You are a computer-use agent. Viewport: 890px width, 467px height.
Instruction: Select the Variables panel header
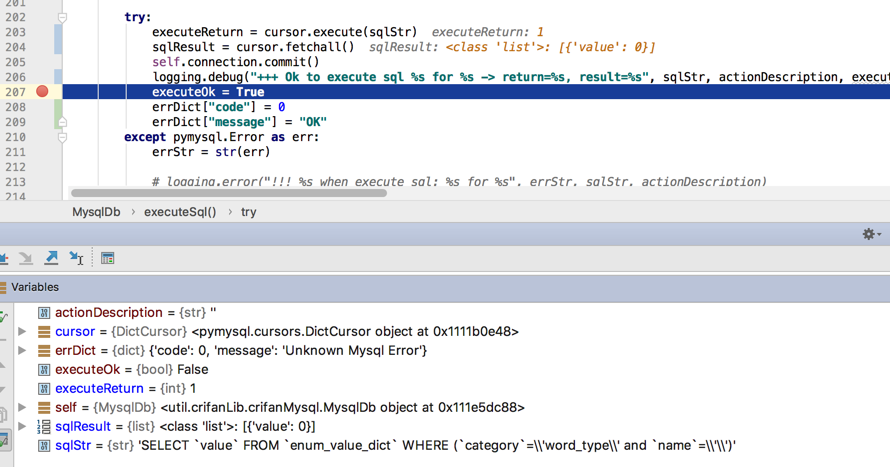coord(35,287)
